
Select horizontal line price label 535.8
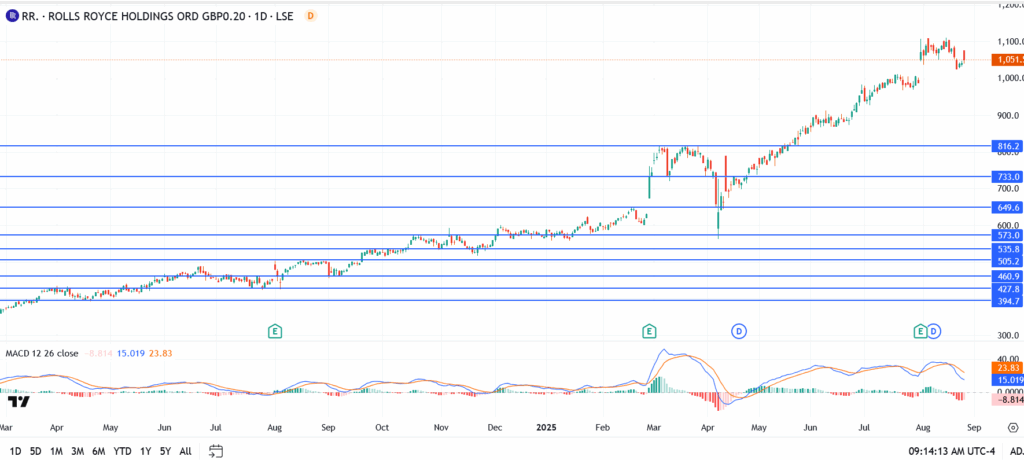tap(1008, 249)
